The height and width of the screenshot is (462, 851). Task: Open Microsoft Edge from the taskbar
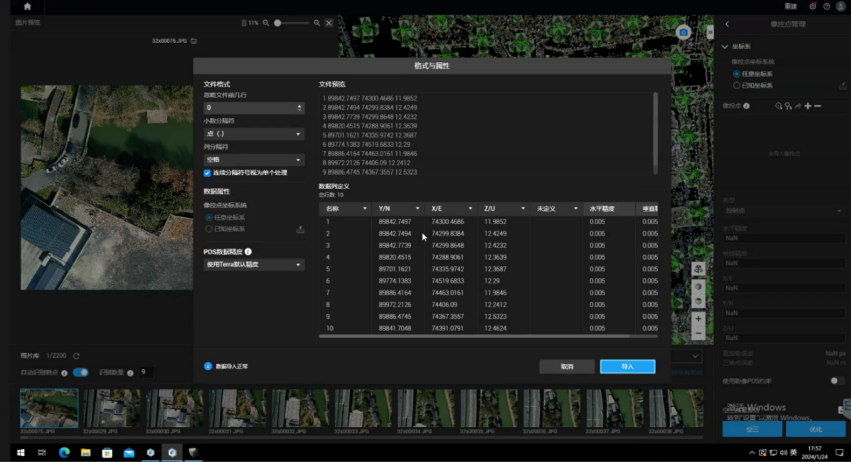[x=64, y=452]
